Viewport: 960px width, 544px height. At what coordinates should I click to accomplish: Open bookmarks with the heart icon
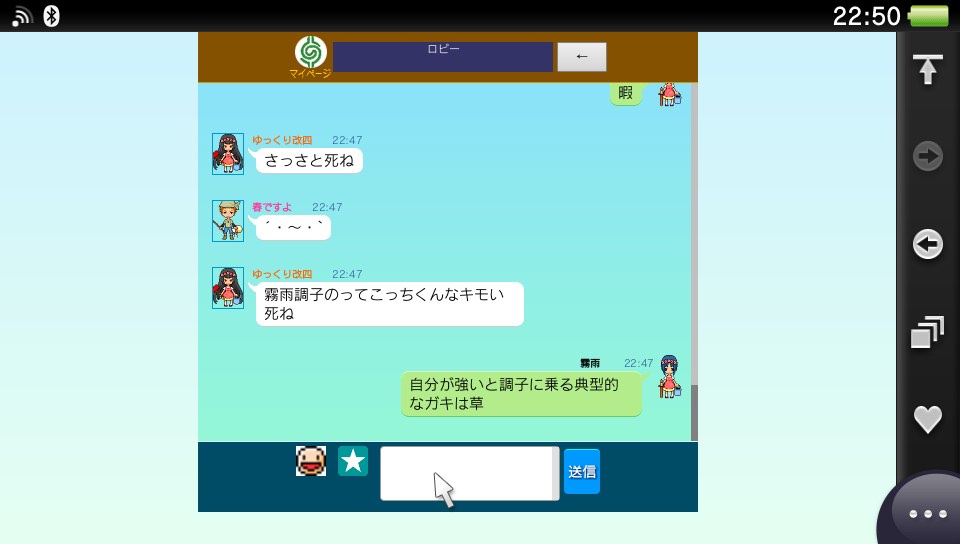pyautogui.click(x=927, y=419)
